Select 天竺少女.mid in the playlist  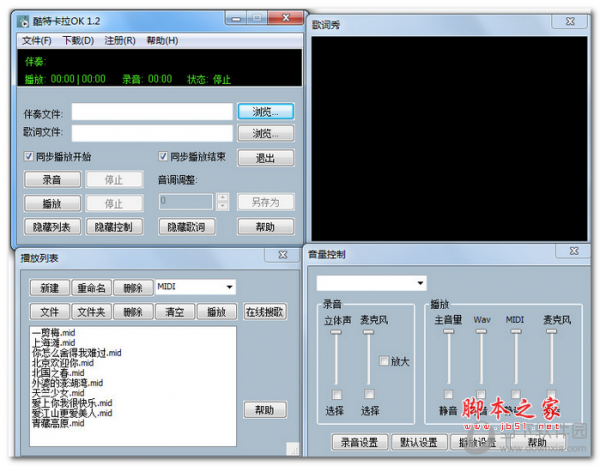pos(58,393)
